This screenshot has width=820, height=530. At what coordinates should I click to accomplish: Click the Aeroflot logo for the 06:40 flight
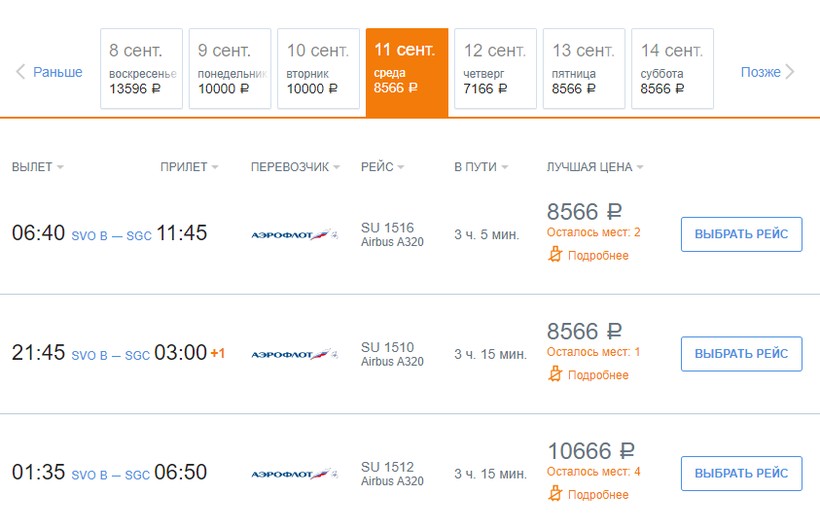point(294,235)
